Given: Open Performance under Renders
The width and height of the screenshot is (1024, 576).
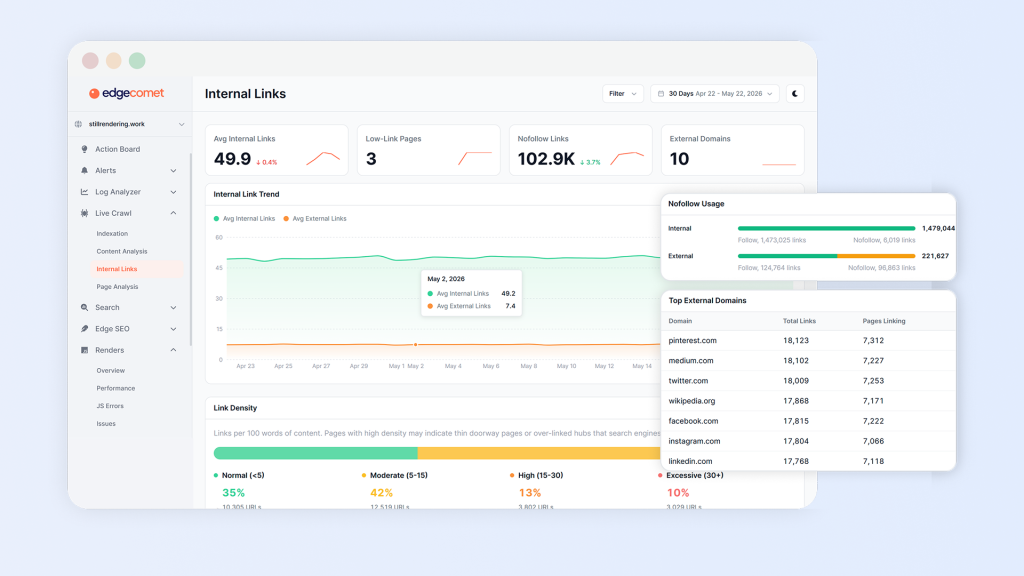Looking at the screenshot, I should 116,388.
